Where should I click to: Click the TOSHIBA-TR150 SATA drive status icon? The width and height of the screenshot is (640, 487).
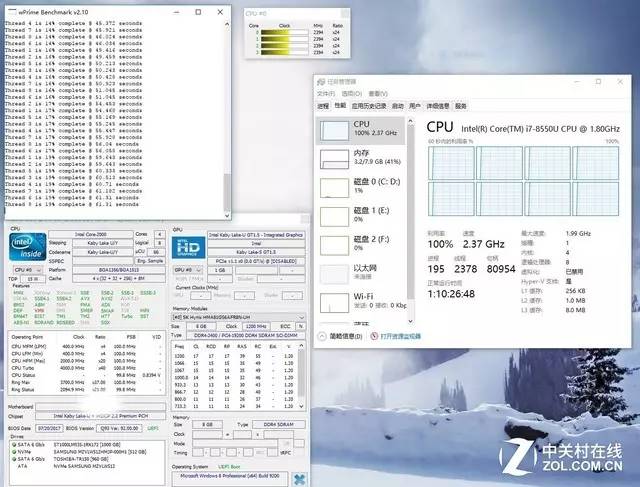point(14,459)
